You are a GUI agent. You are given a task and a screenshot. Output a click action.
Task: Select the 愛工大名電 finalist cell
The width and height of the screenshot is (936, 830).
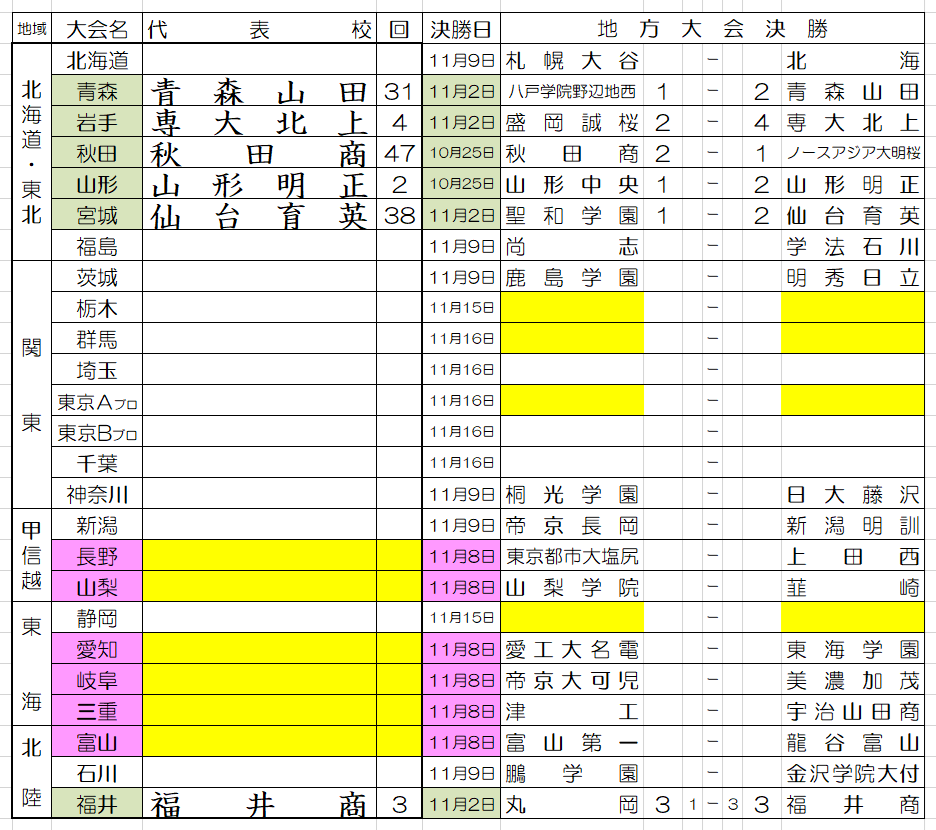click(x=572, y=649)
